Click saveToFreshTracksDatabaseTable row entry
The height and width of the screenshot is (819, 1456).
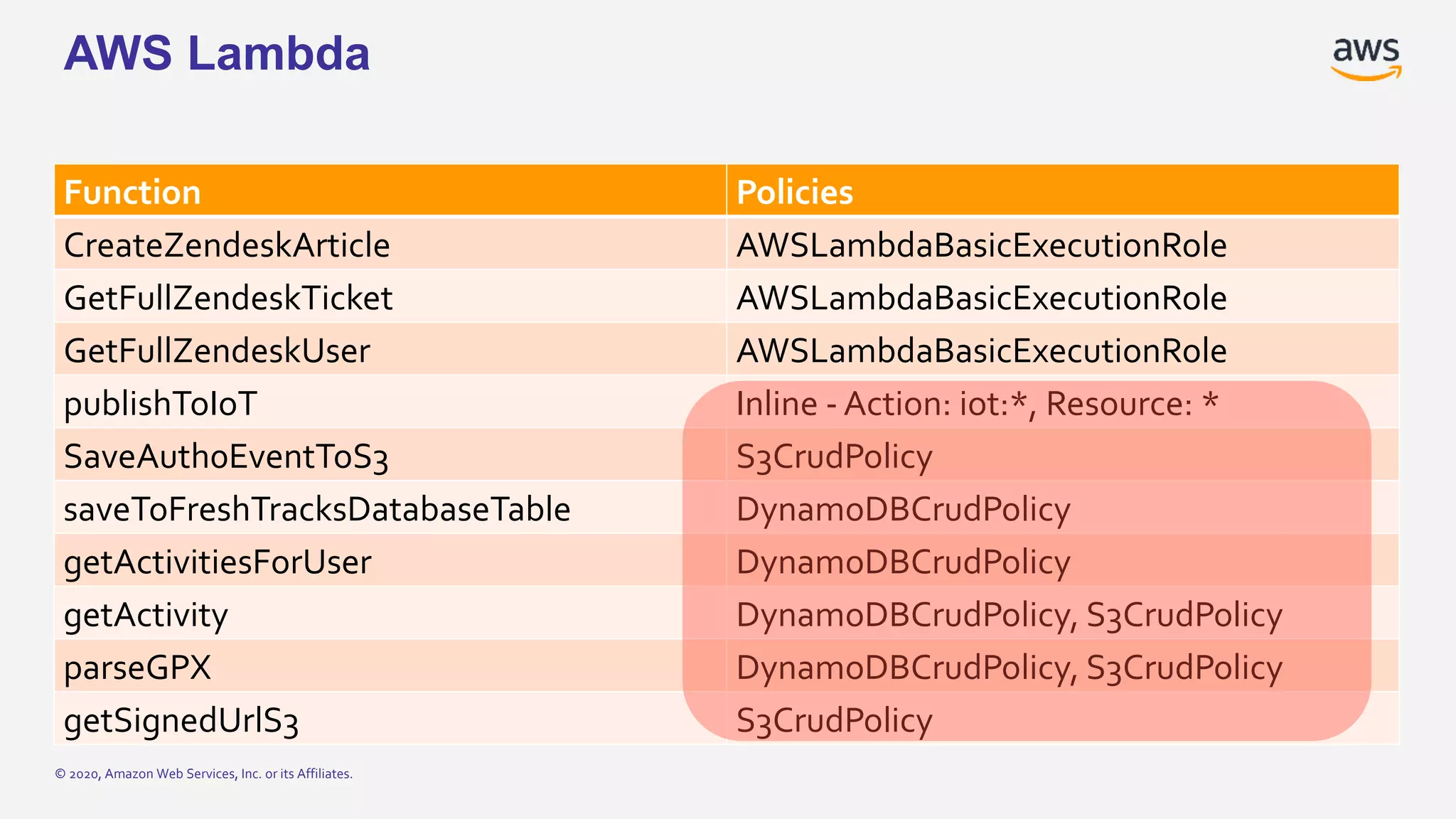click(317, 509)
